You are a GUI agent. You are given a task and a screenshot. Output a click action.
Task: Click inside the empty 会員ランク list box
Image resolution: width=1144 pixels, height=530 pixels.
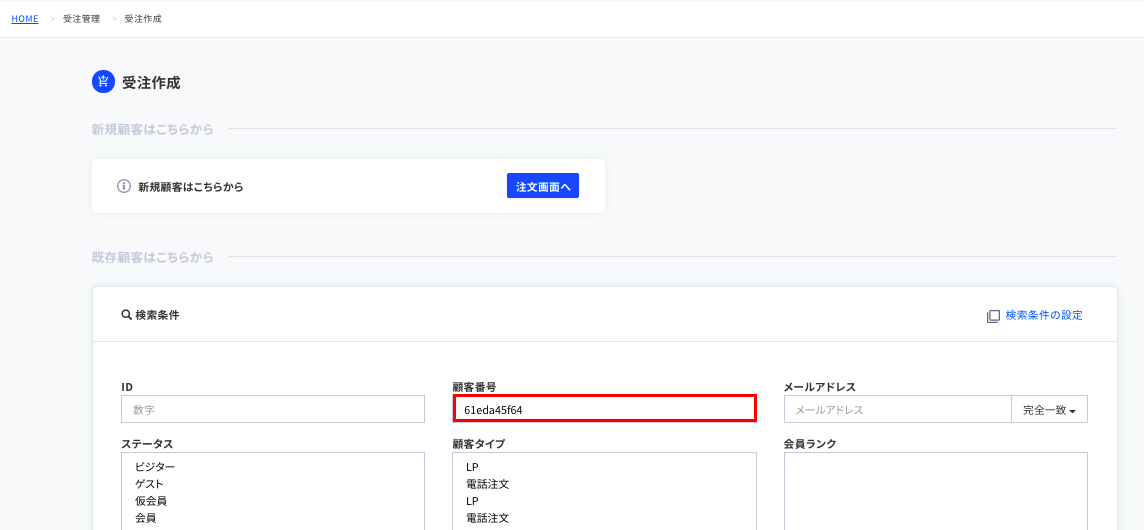point(935,491)
